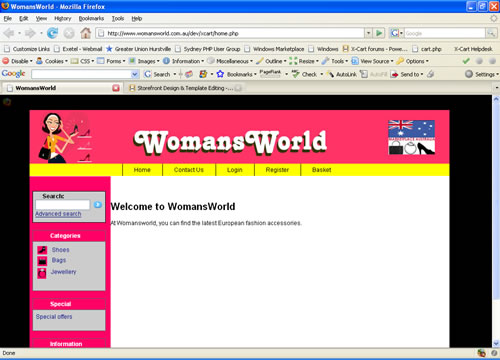
Task: Click Login in the yellow navigation bar
Action: coord(235,170)
